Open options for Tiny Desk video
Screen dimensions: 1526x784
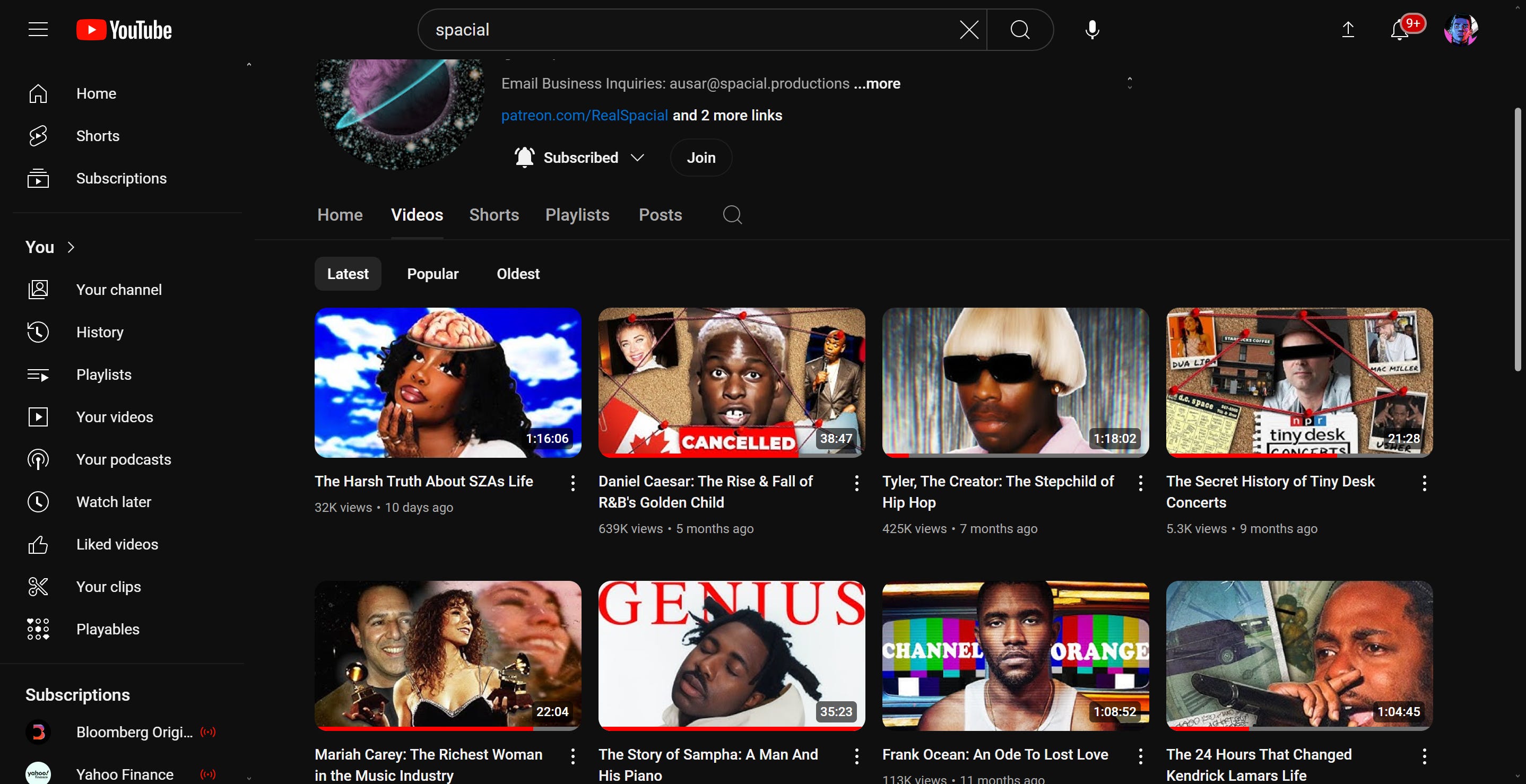[x=1424, y=483]
